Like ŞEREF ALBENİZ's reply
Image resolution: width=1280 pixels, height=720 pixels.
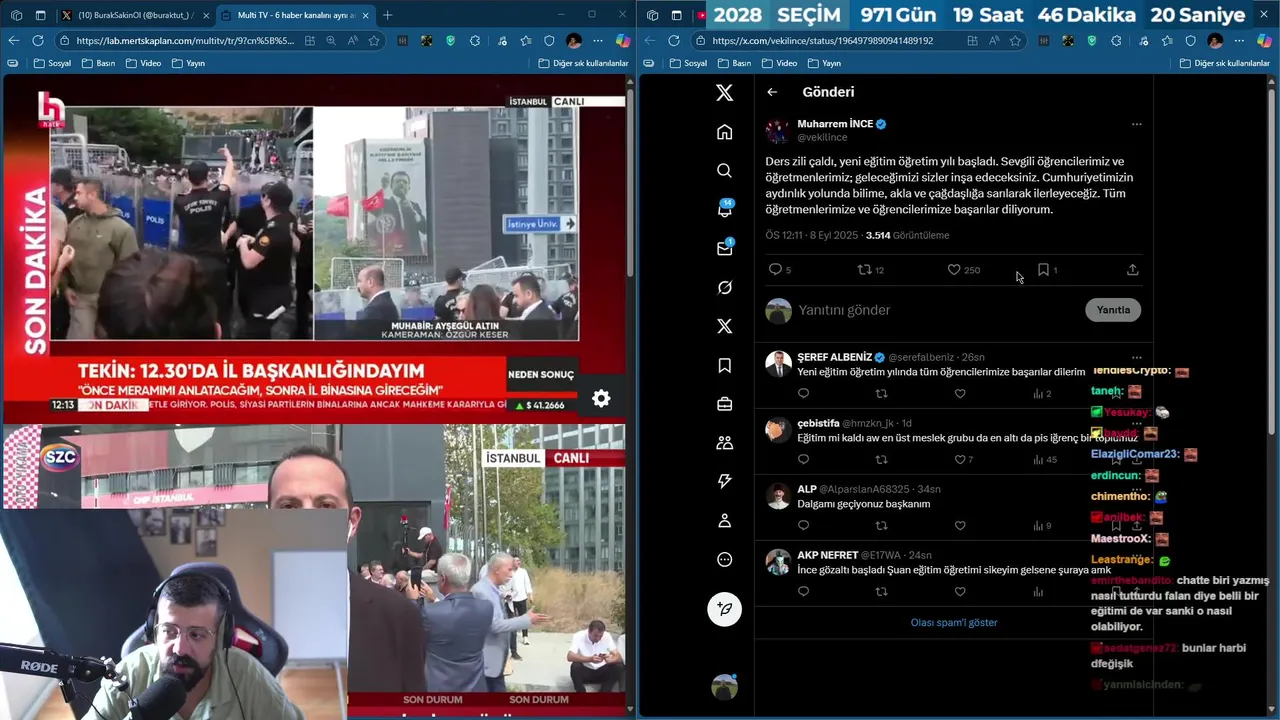960,394
